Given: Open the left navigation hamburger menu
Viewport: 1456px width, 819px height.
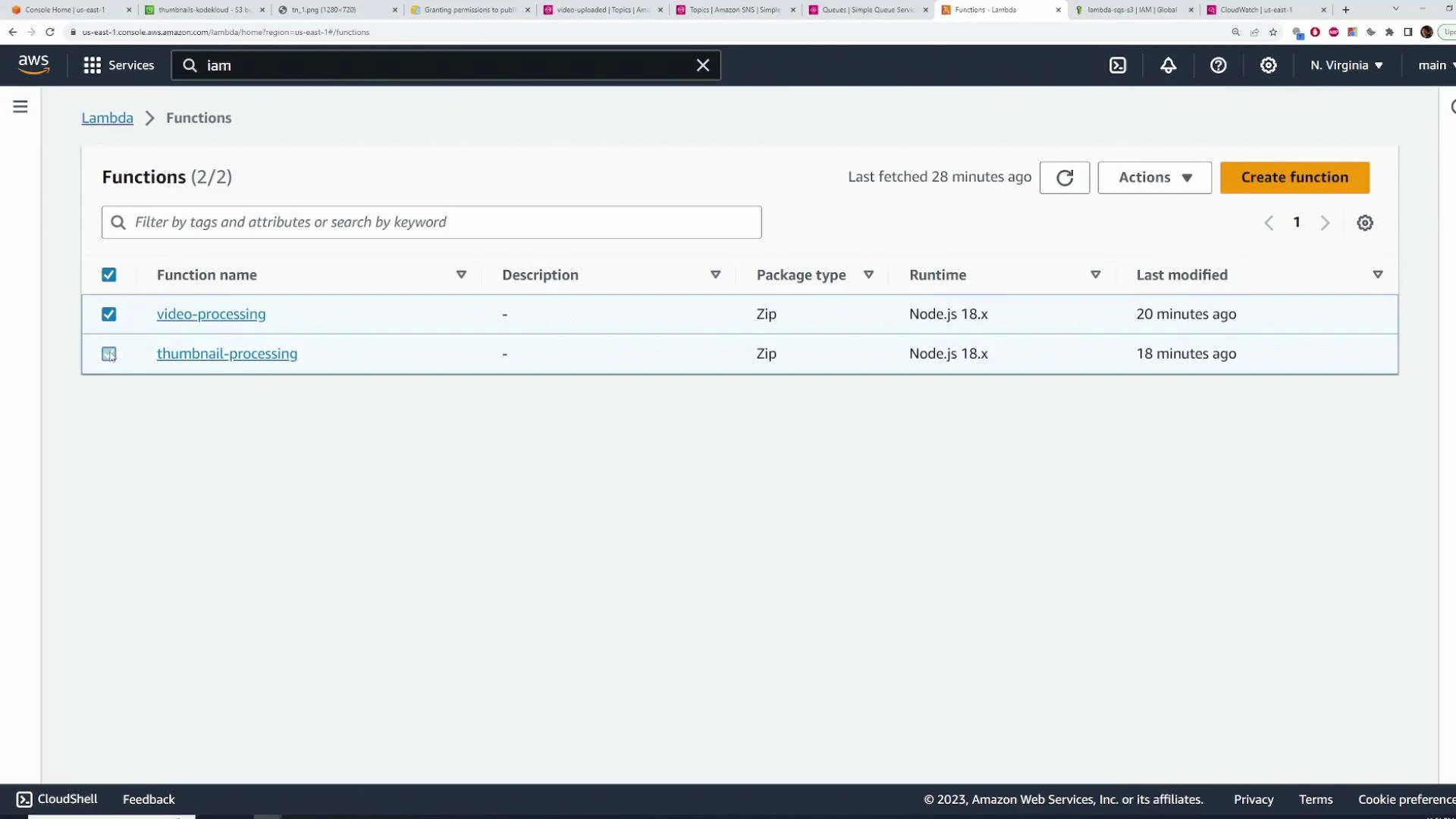Looking at the screenshot, I should (20, 106).
